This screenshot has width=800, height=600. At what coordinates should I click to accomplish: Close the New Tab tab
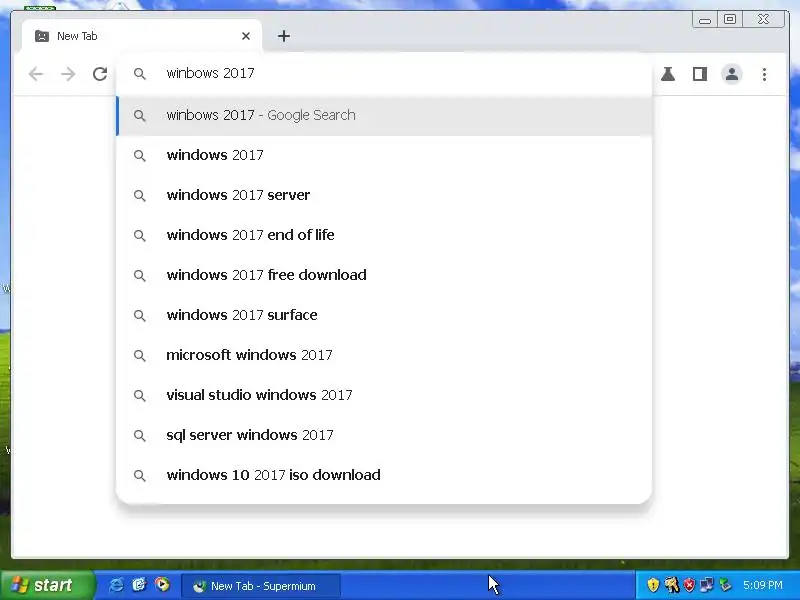pos(246,36)
